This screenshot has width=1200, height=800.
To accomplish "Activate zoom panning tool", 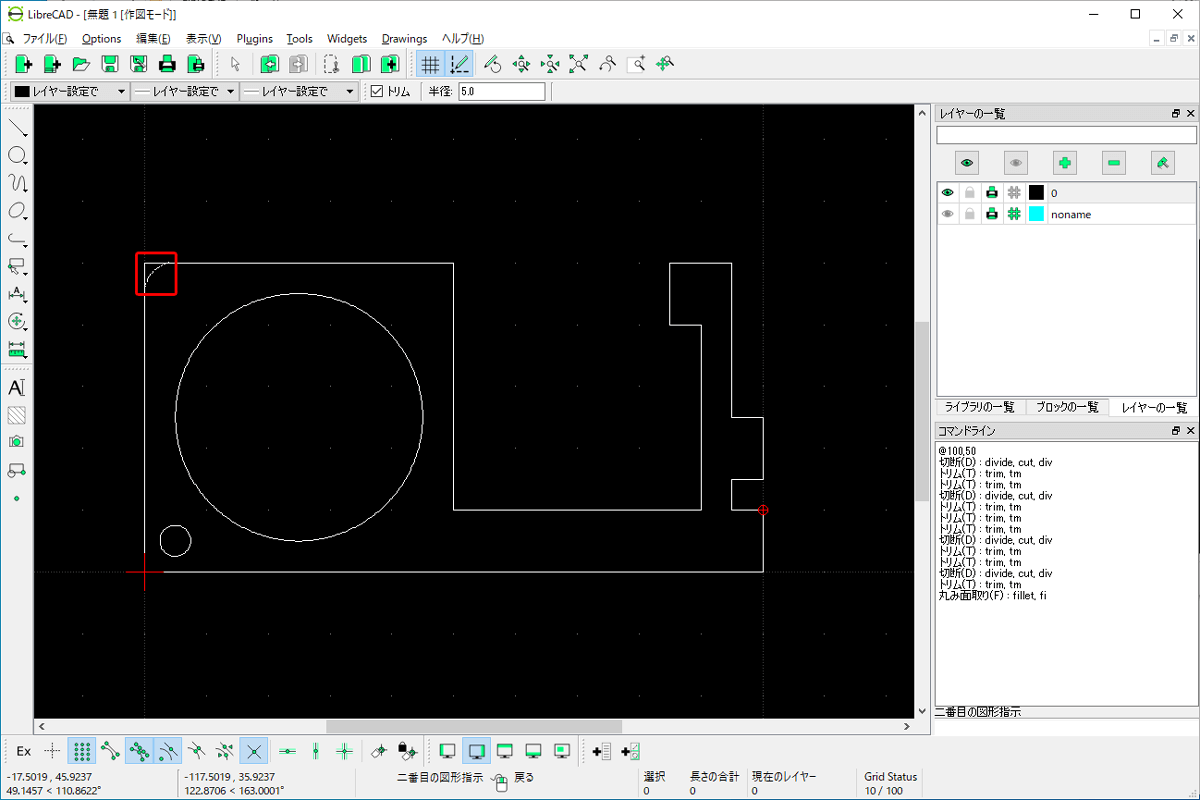I will coord(666,64).
